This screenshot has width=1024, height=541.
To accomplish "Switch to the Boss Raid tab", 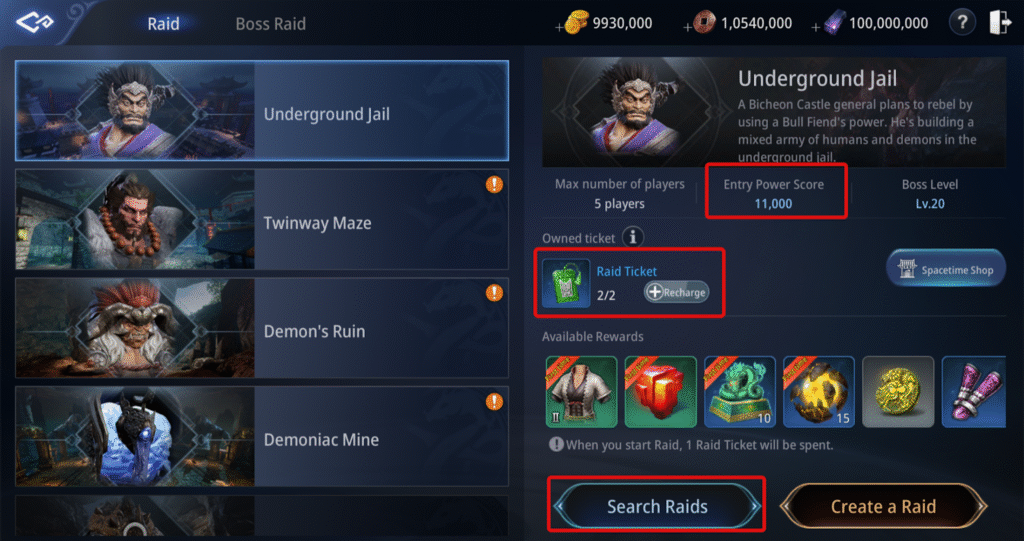I will 270,24.
